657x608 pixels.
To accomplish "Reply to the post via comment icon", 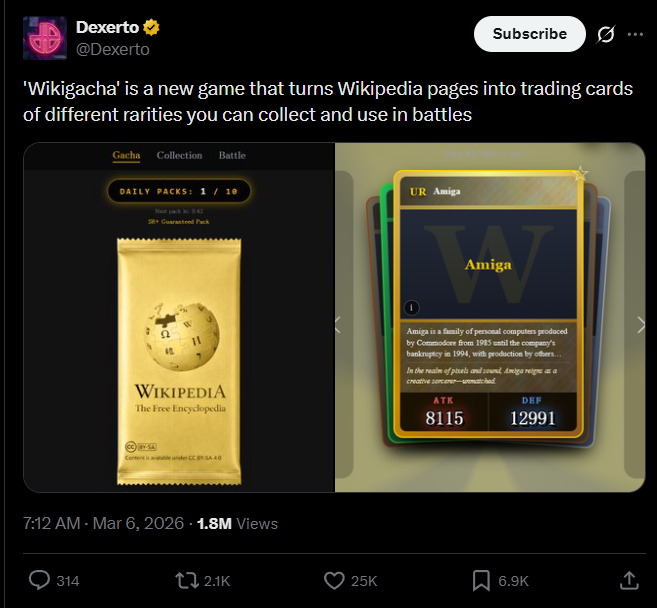I will (39, 580).
